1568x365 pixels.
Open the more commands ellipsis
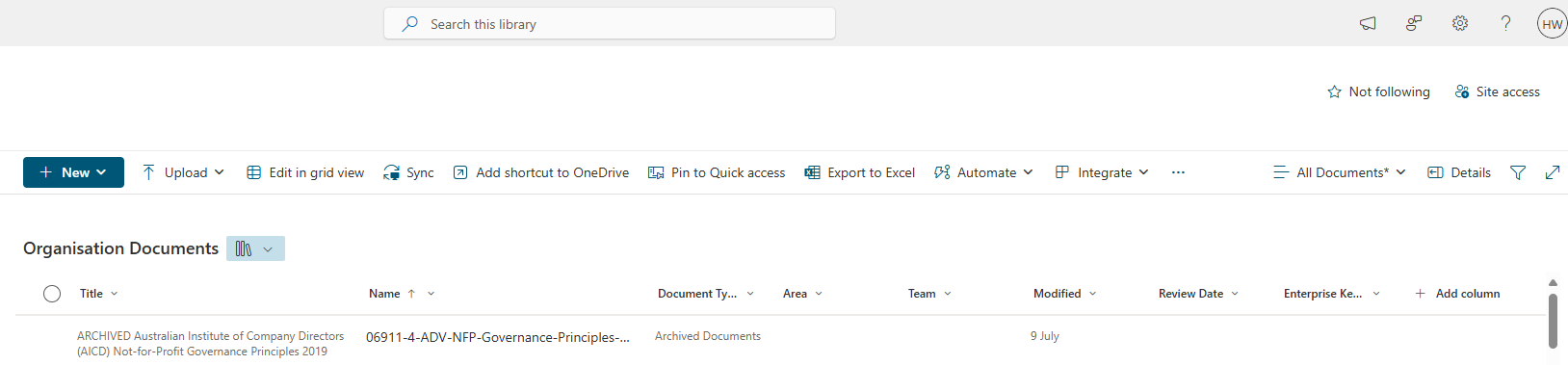point(1178,172)
